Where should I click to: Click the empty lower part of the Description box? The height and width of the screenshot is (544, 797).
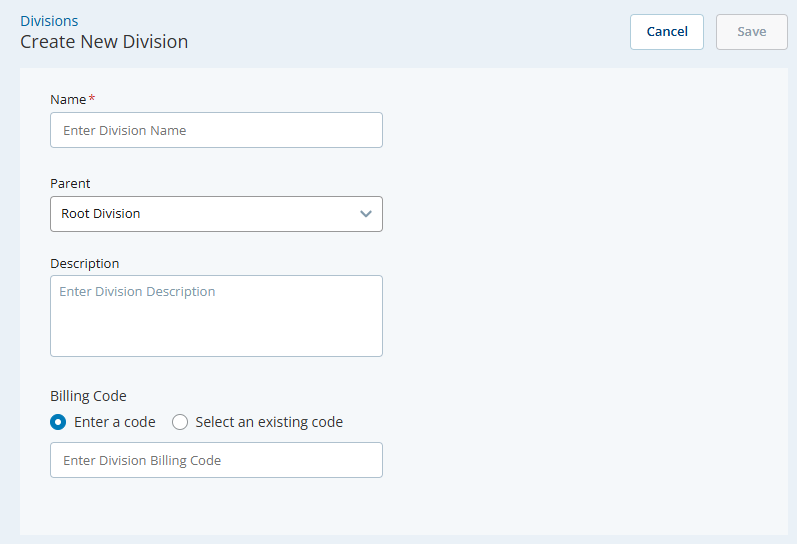point(216,338)
